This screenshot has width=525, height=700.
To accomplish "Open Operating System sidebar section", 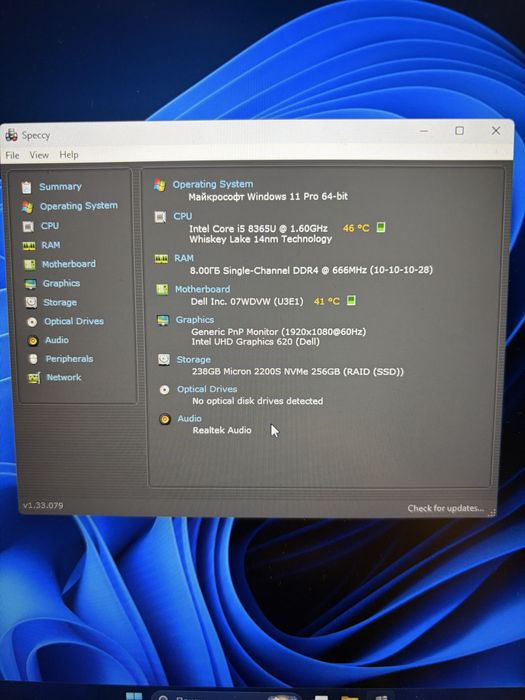I will click(x=79, y=206).
